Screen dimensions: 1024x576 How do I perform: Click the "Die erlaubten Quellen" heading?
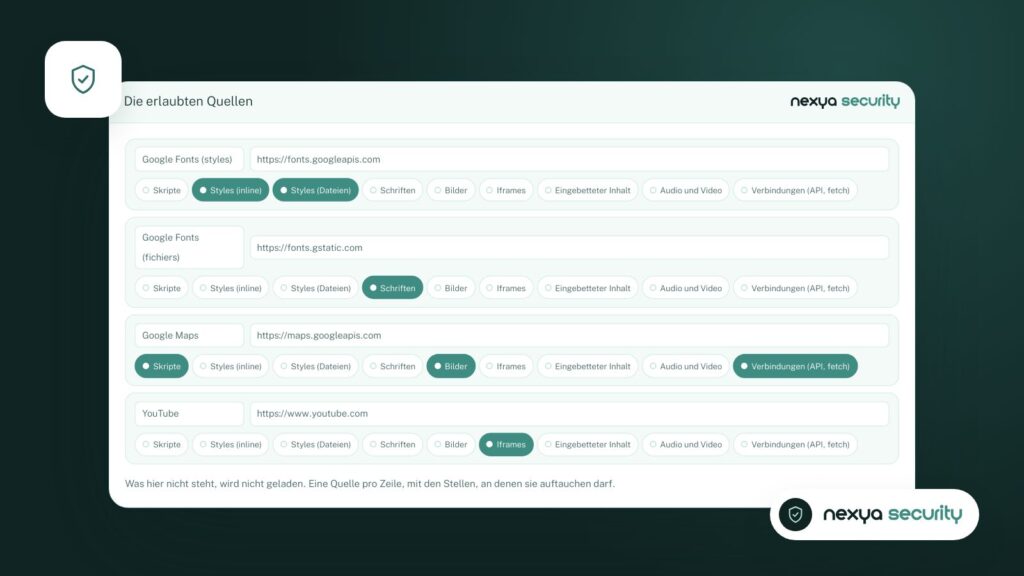pyautogui.click(x=188, y=101)
